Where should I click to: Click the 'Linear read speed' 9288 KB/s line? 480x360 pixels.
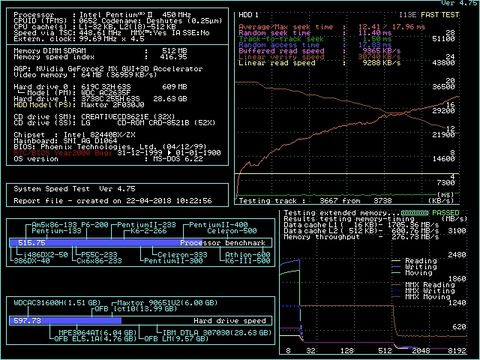pyautogui.click(x=319, y=63)
